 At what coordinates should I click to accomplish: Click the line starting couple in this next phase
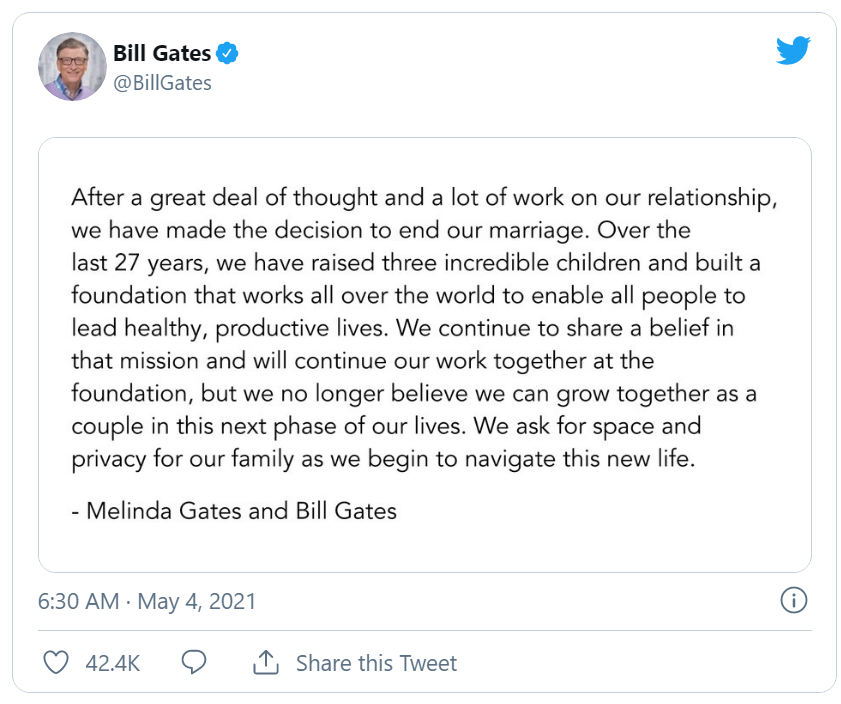[386, 426]
